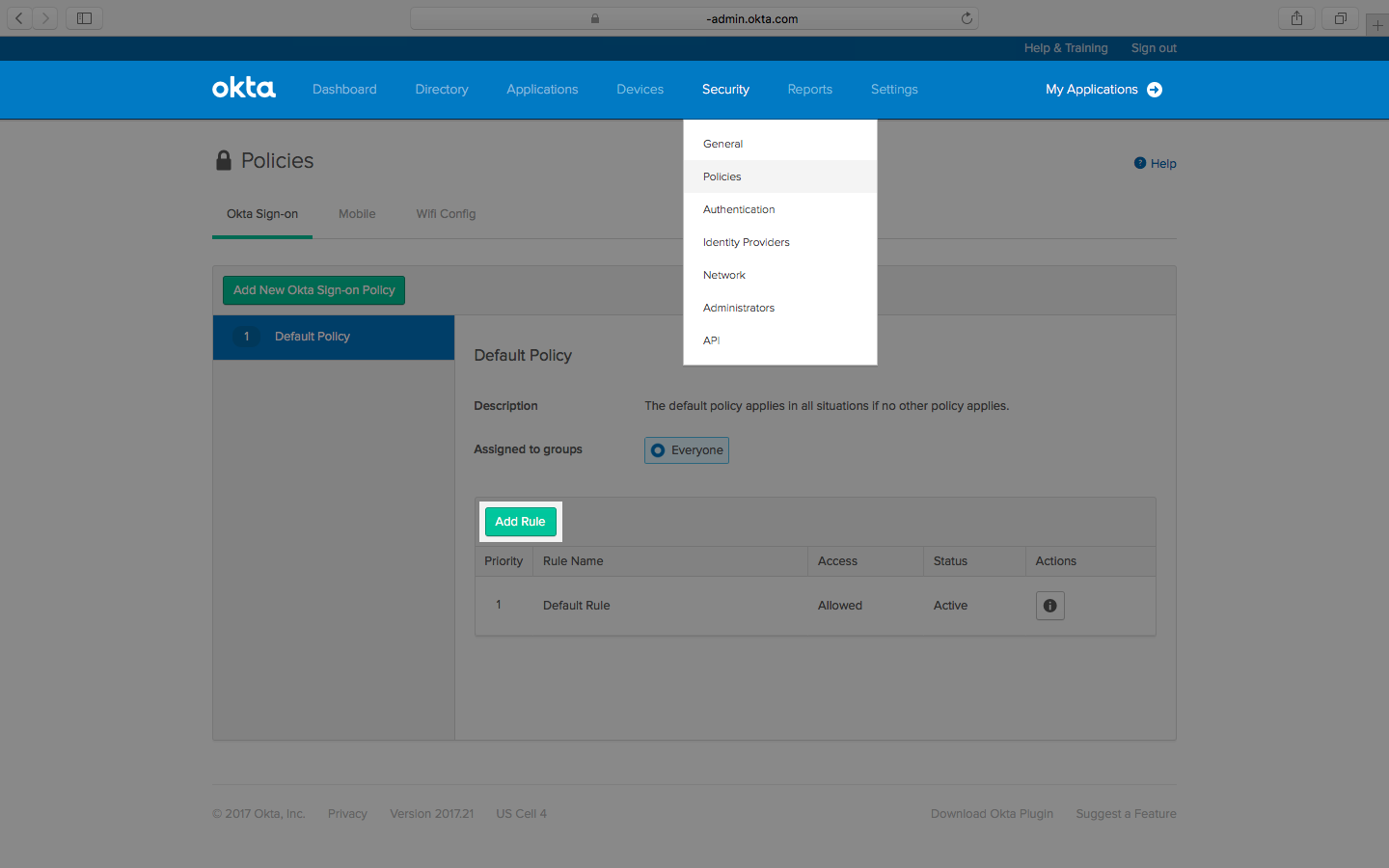This screenshot has height=868, width=1389.
Task: Click the Safari share icon
Action: click(1296, 18)
